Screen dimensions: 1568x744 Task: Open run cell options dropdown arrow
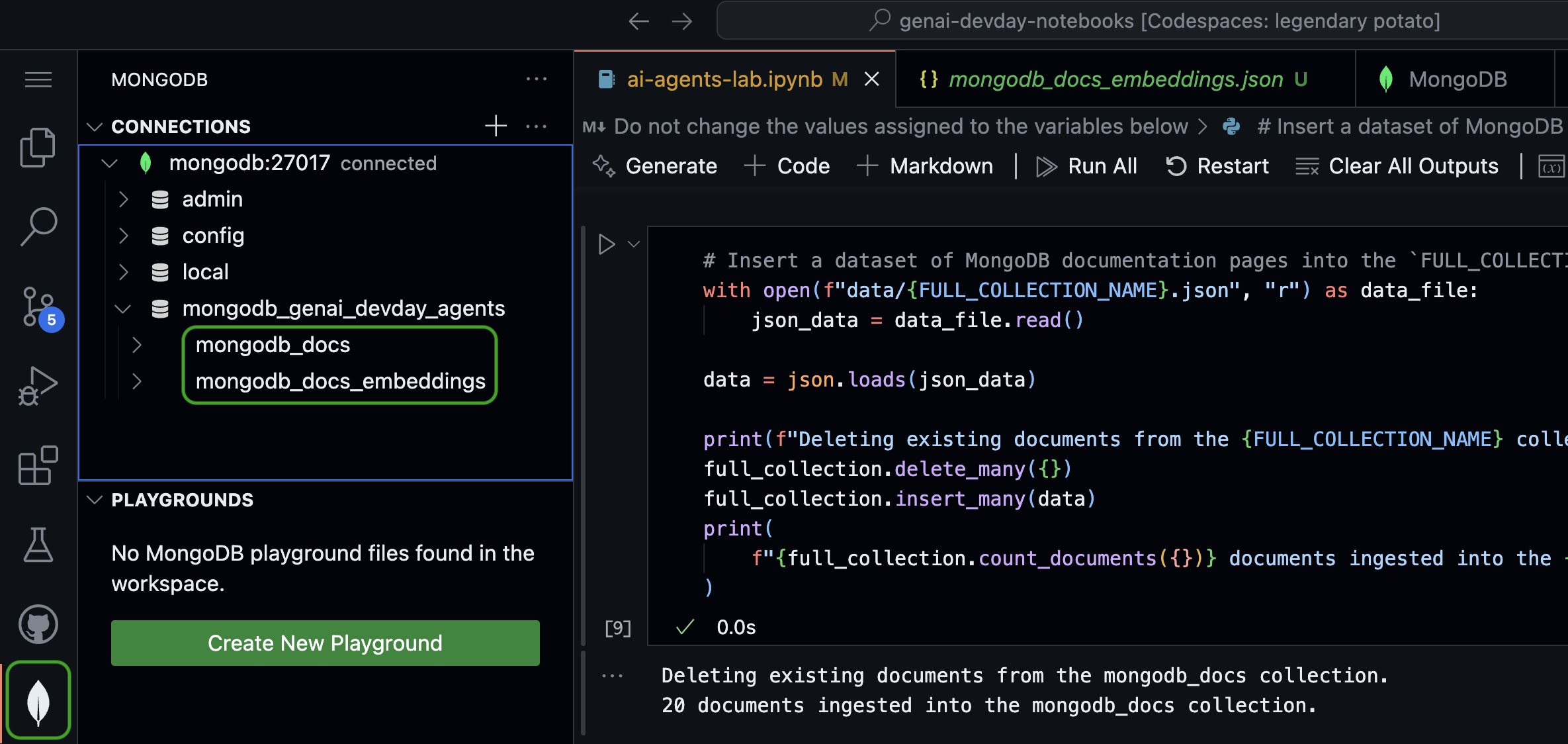click(x=634, y=244)
